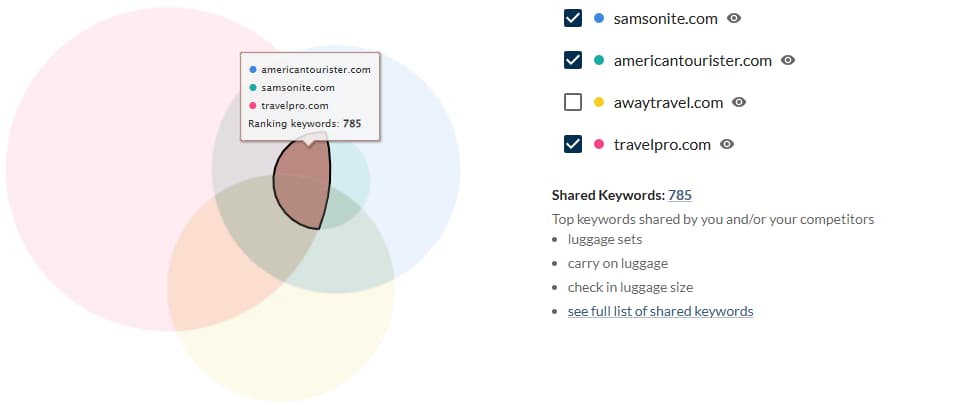The height and width of the screenshot is (407, 964).
Task: Click the "luggage sets" keyword in the list
Action: tap(605, 239)
